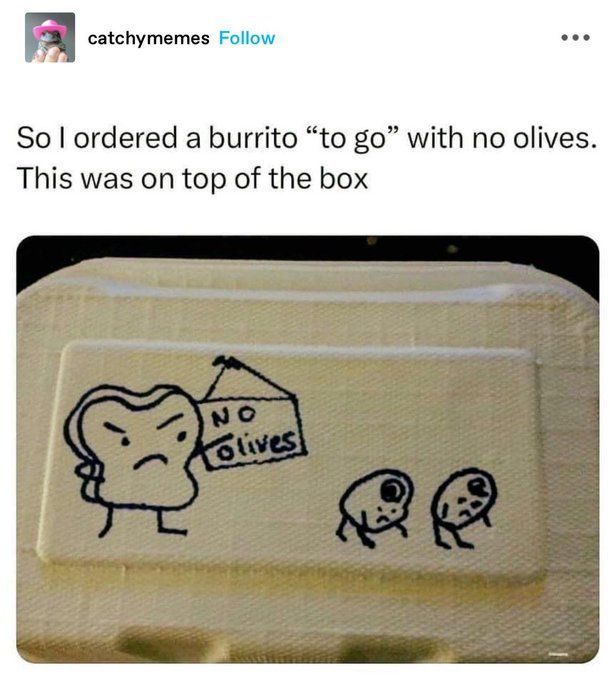This screenshot has width=610, height=680.
Task: Click the pink hat in the avatar
Action: (50, 28)
